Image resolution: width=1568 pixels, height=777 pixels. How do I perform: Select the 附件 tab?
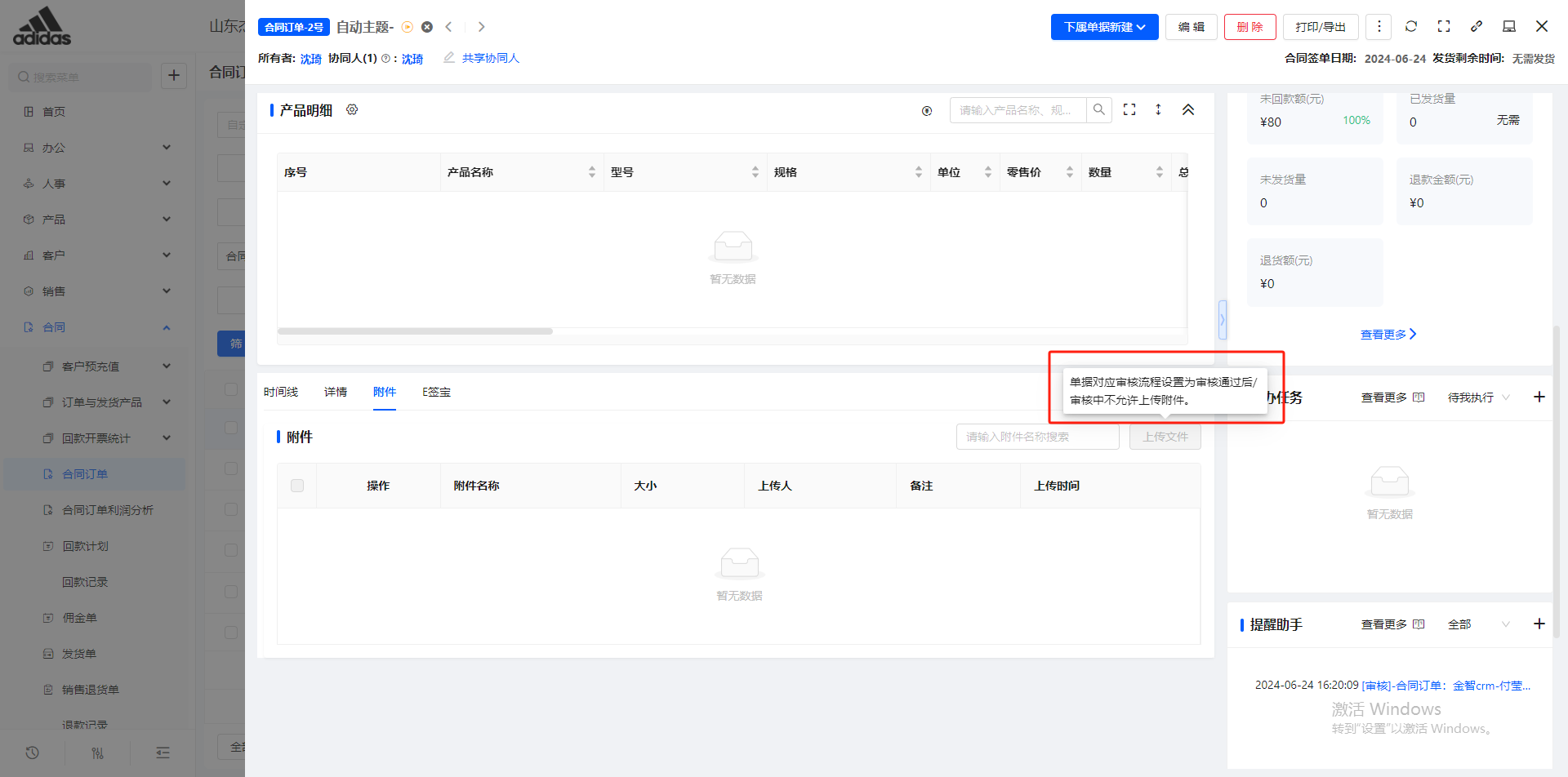click(x=385, y=392)
